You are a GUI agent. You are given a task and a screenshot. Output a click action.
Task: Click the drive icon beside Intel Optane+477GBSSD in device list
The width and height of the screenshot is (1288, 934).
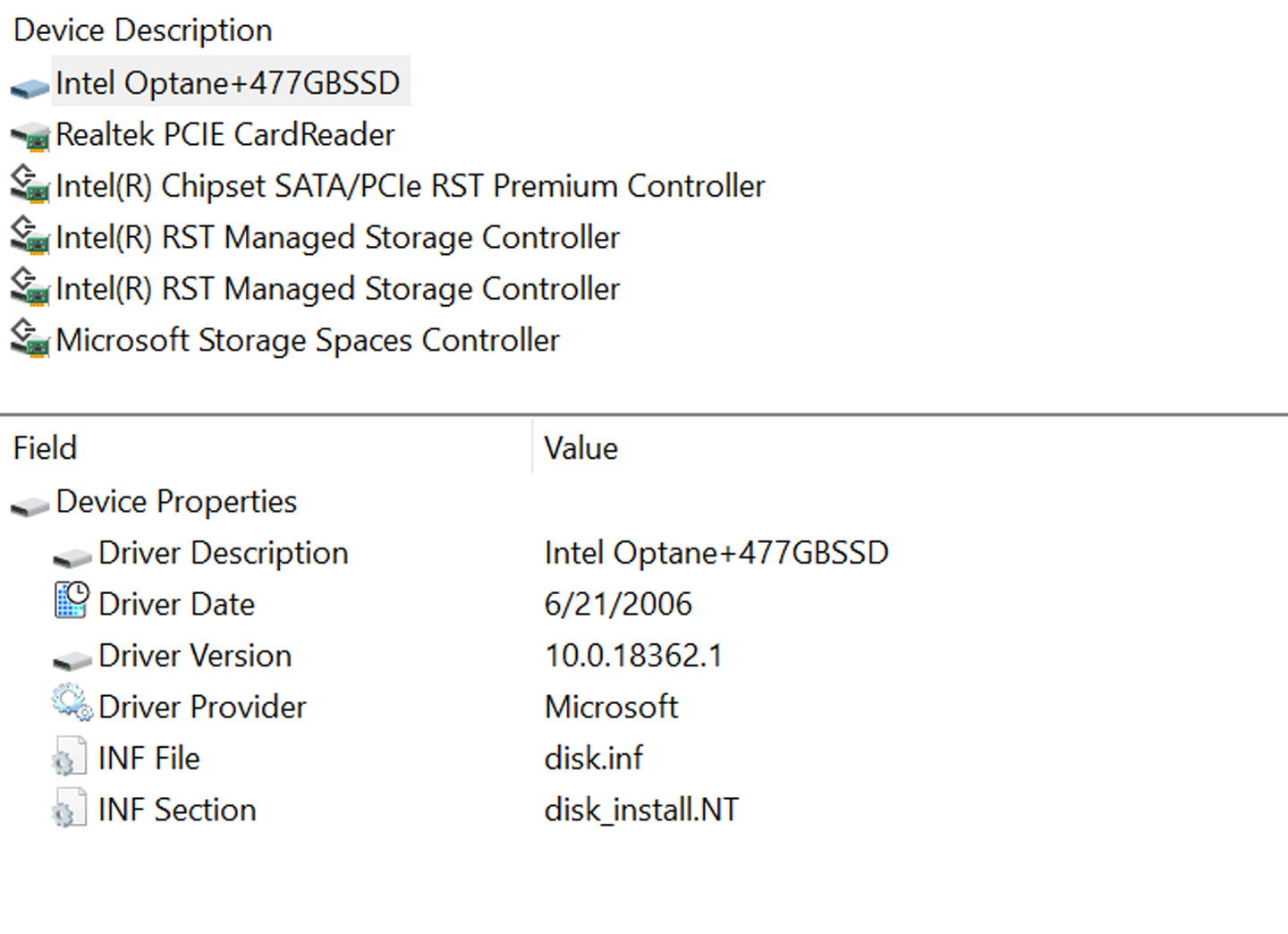30,87
